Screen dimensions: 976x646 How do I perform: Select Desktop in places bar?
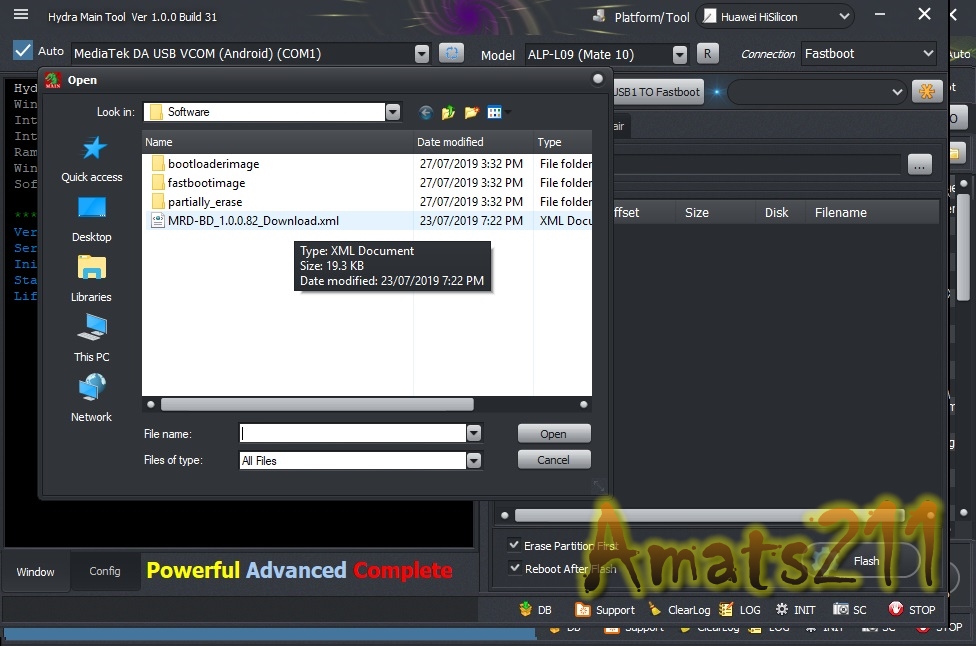[92, 220]
